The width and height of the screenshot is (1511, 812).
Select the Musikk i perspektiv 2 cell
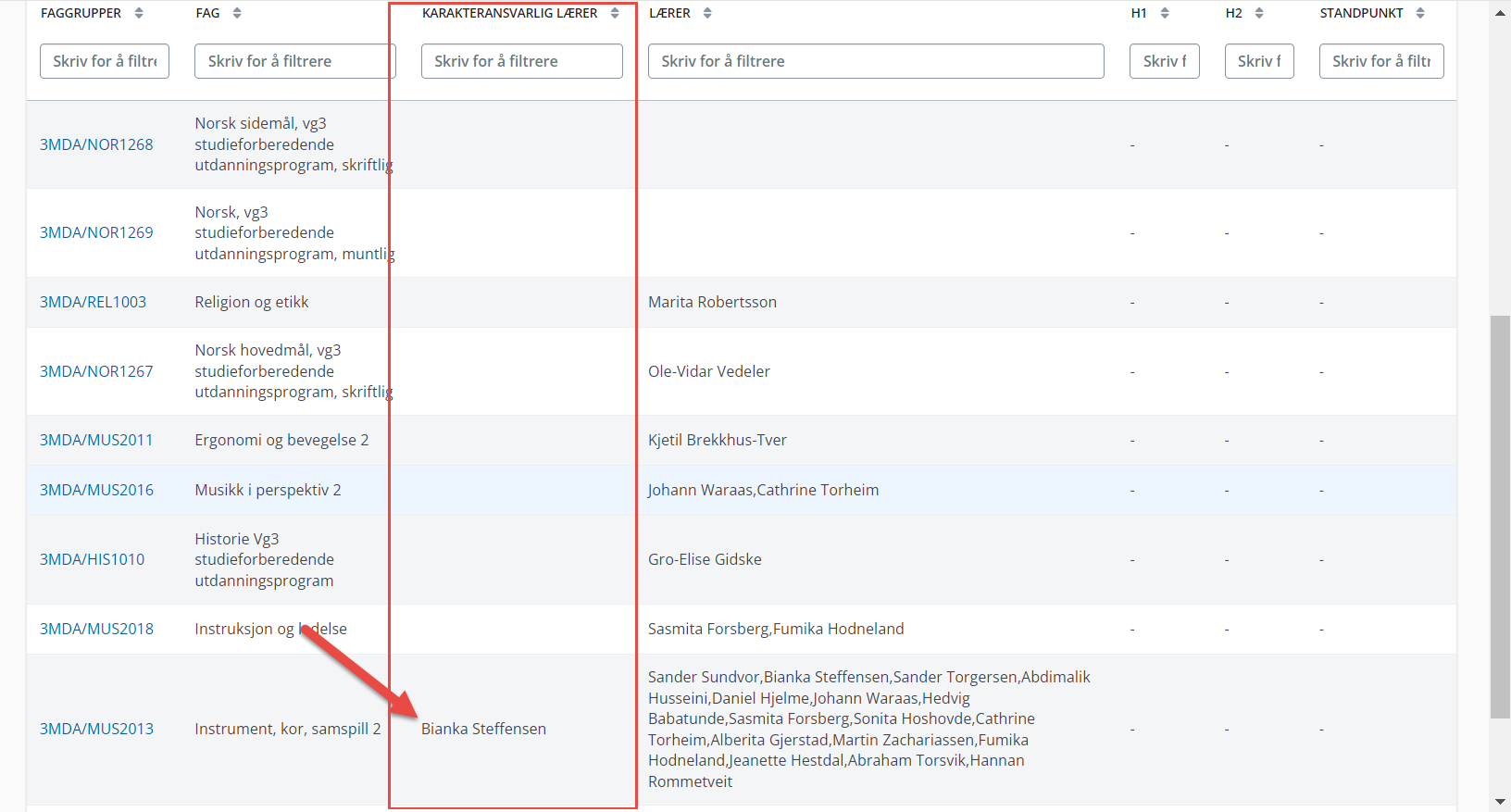coord(268,490)
